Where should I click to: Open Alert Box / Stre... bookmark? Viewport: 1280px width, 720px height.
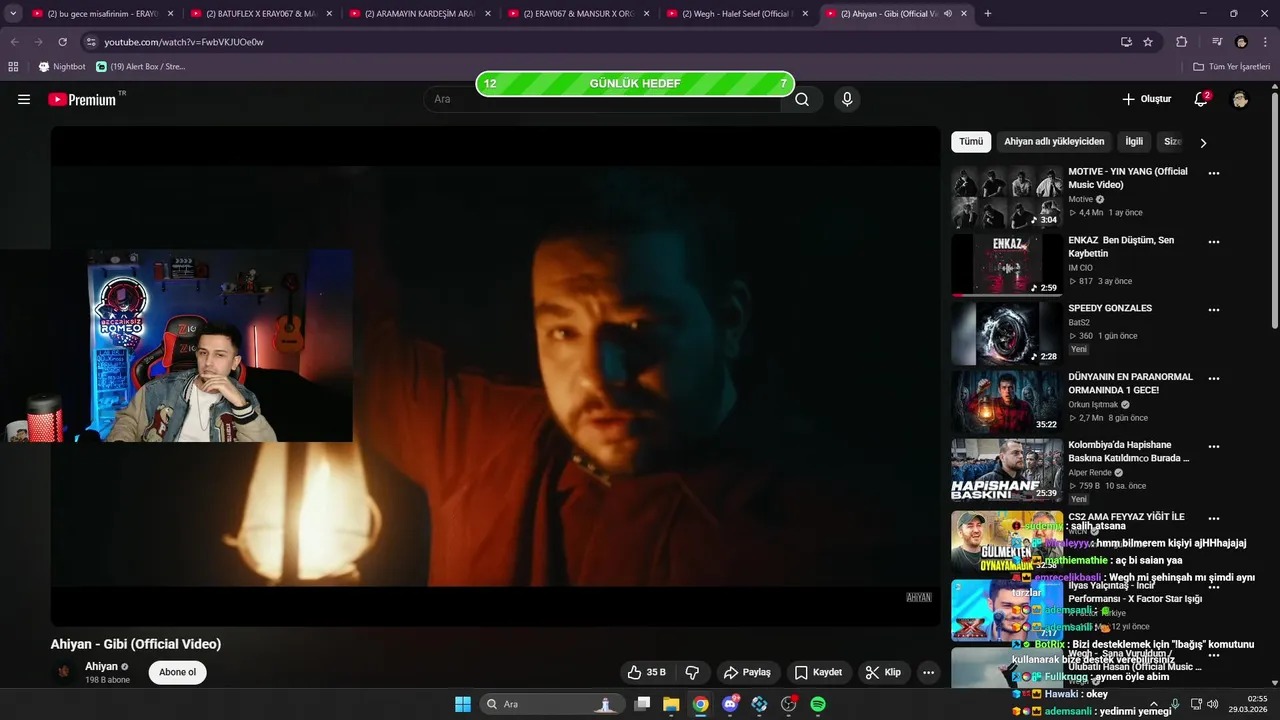pos(141,66)
